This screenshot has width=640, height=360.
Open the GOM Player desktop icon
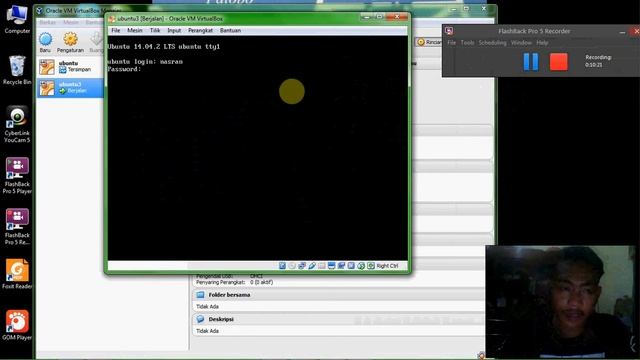coord(17,325)
